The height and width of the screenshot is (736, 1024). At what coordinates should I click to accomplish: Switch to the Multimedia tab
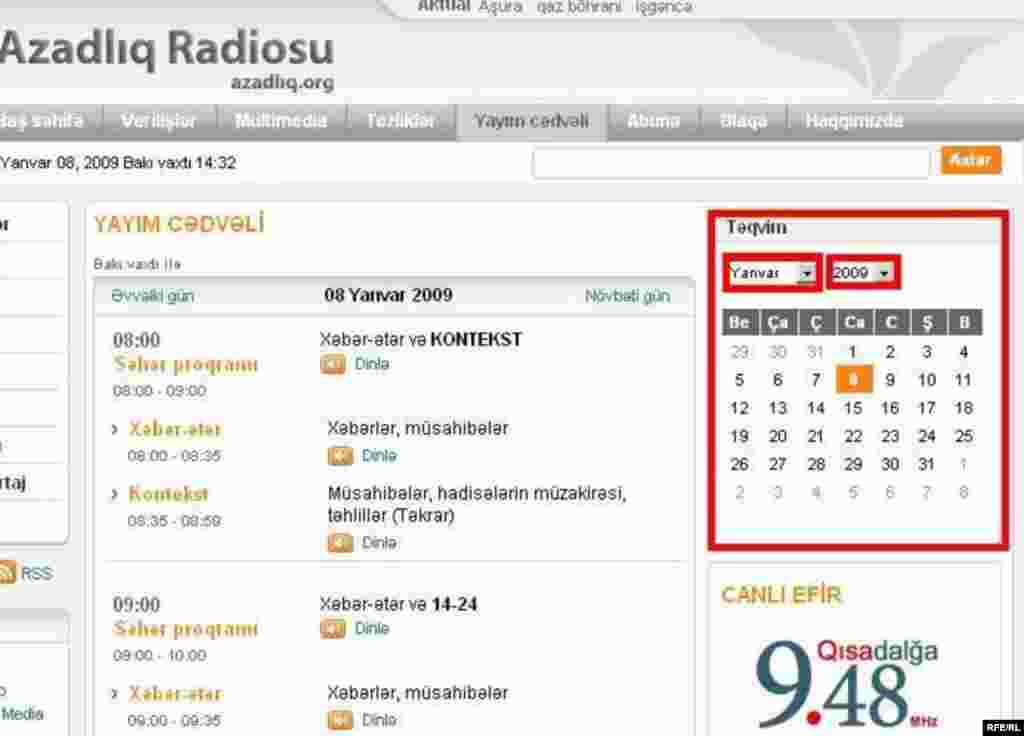(x=281, y=120)
